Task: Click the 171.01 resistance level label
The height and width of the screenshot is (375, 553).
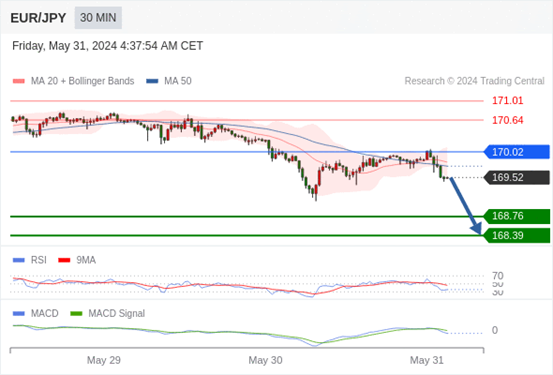Action: point(508,101)
